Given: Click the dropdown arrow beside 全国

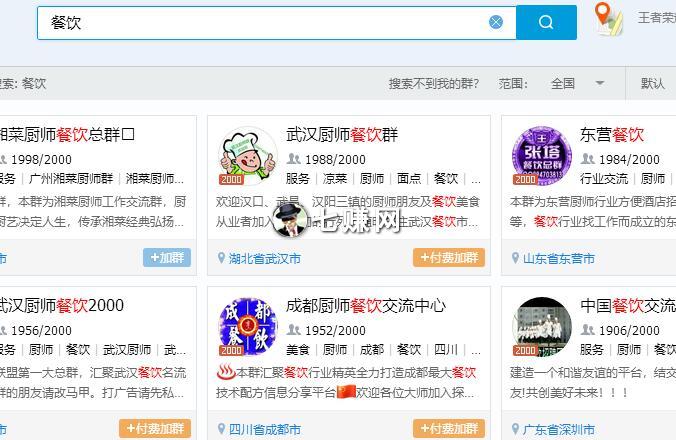Looking at the screenshot, I should (x=600, y=83).
